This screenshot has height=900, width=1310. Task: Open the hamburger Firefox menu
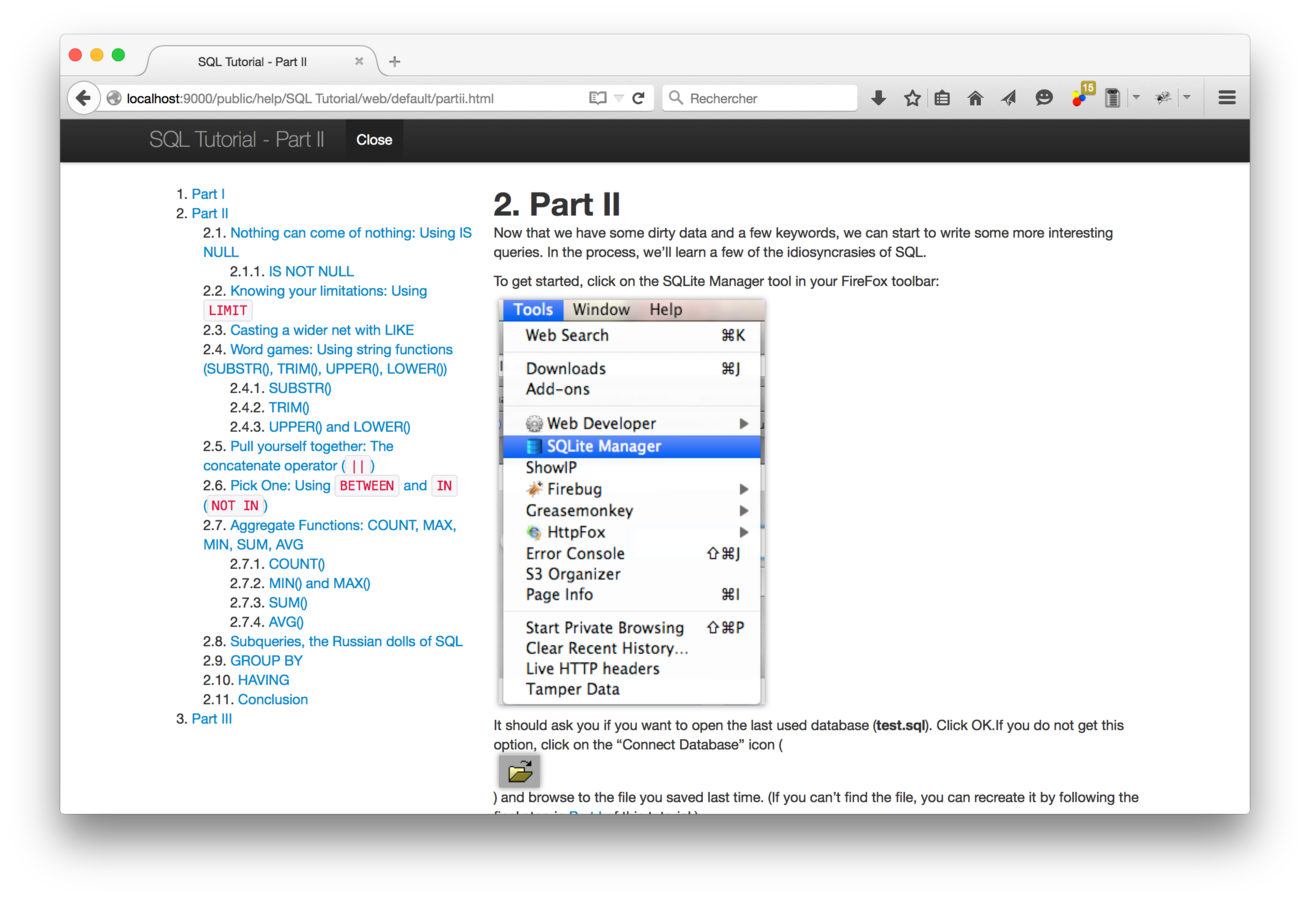click(x=1227, y=98)
